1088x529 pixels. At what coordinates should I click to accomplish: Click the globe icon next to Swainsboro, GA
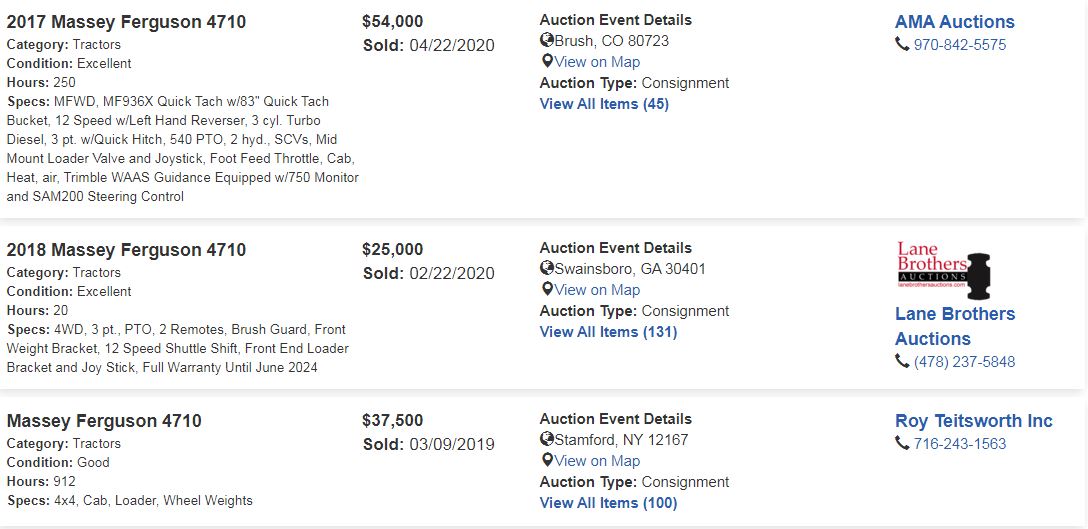pyautogui.click(x=547, y=269)
